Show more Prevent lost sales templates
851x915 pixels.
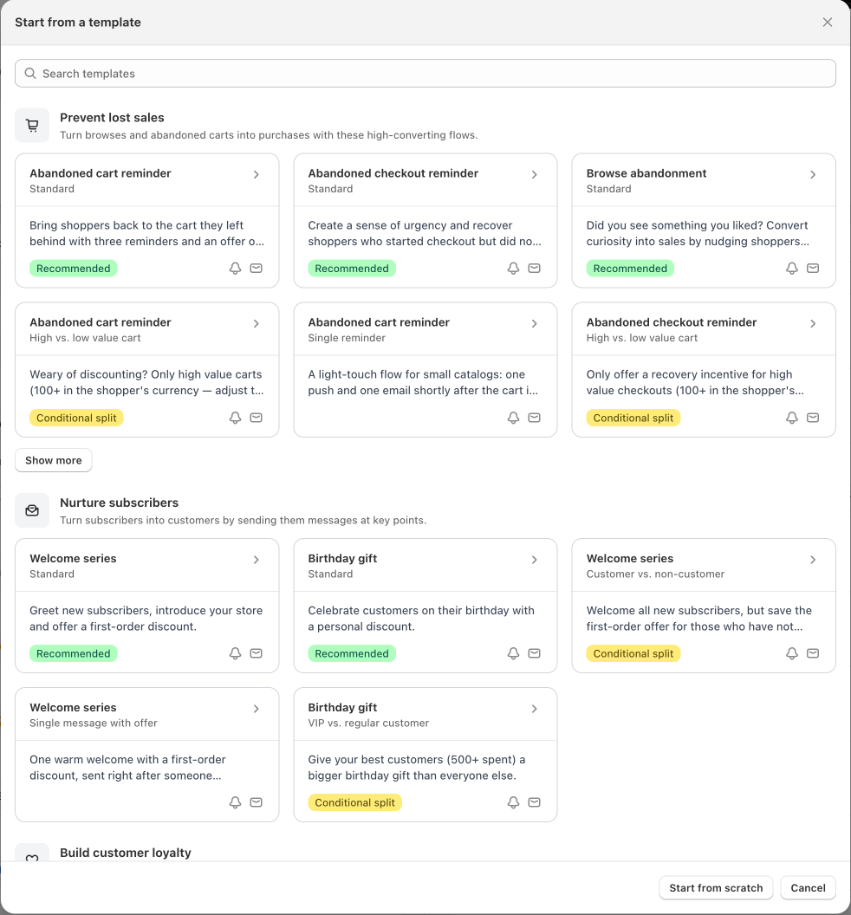(x=54, y=460)
